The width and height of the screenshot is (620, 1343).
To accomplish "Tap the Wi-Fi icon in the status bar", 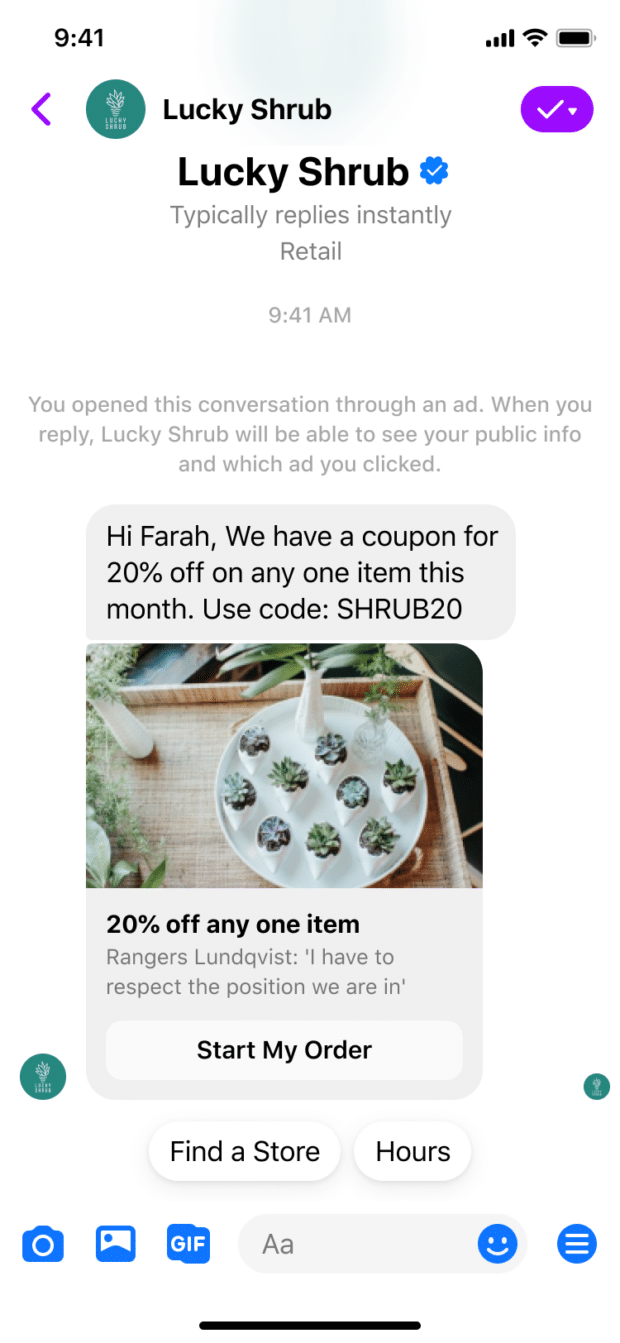I will (x=536, y=37).
